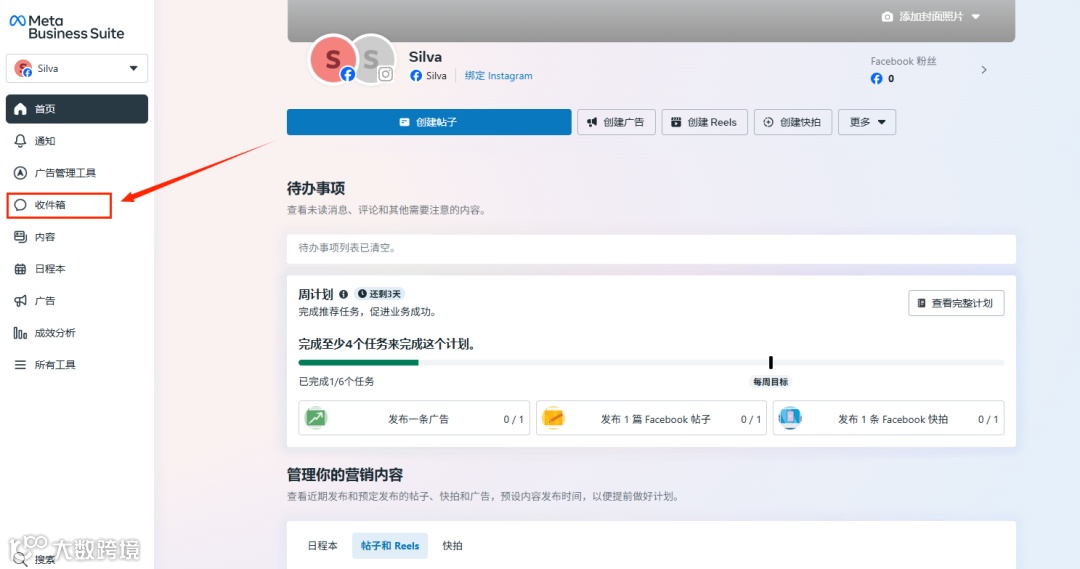
Task: Click the Meta Business Suite logo
Action: coord(67,28)
